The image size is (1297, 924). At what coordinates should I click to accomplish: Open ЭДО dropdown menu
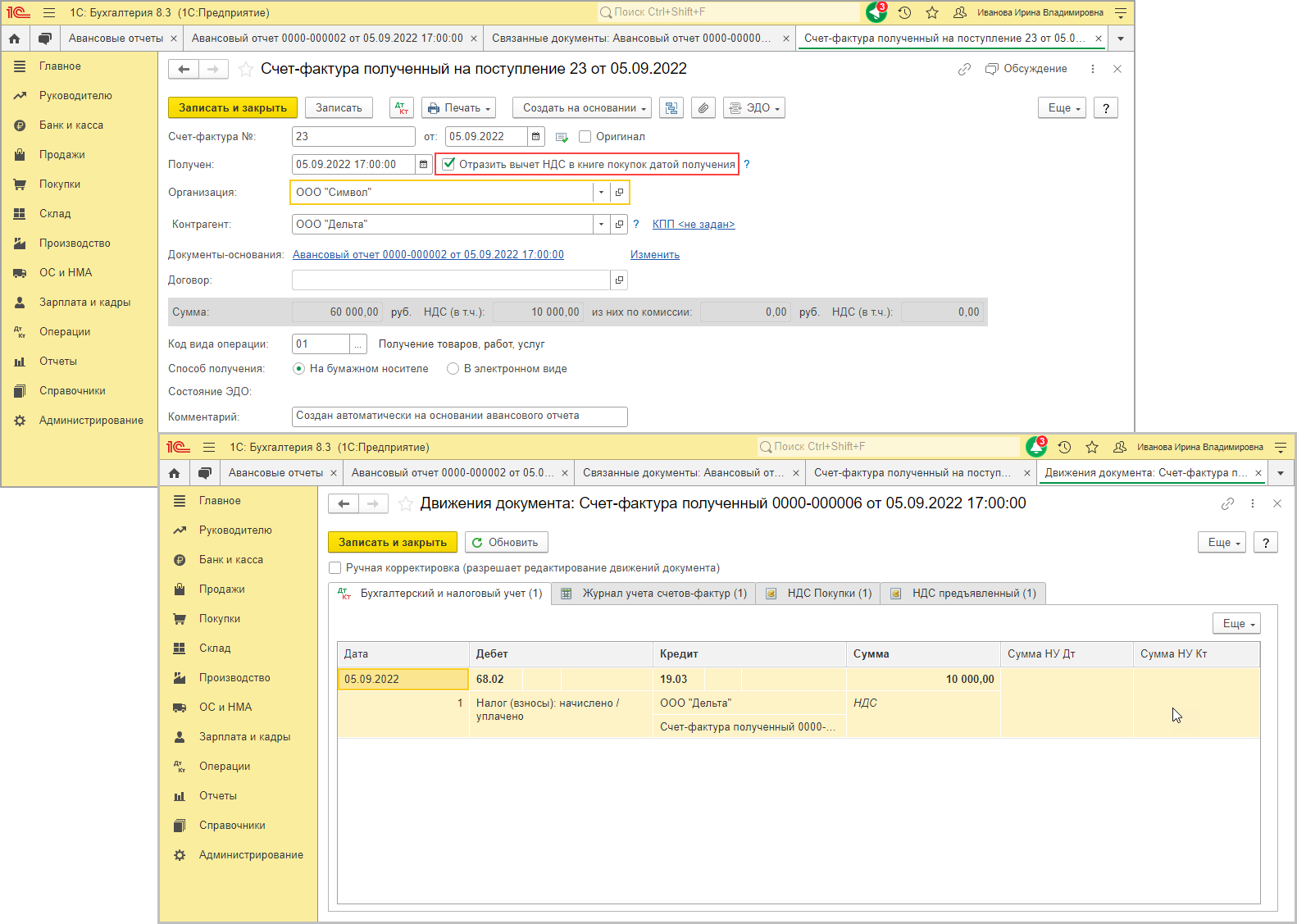(754, 108)
